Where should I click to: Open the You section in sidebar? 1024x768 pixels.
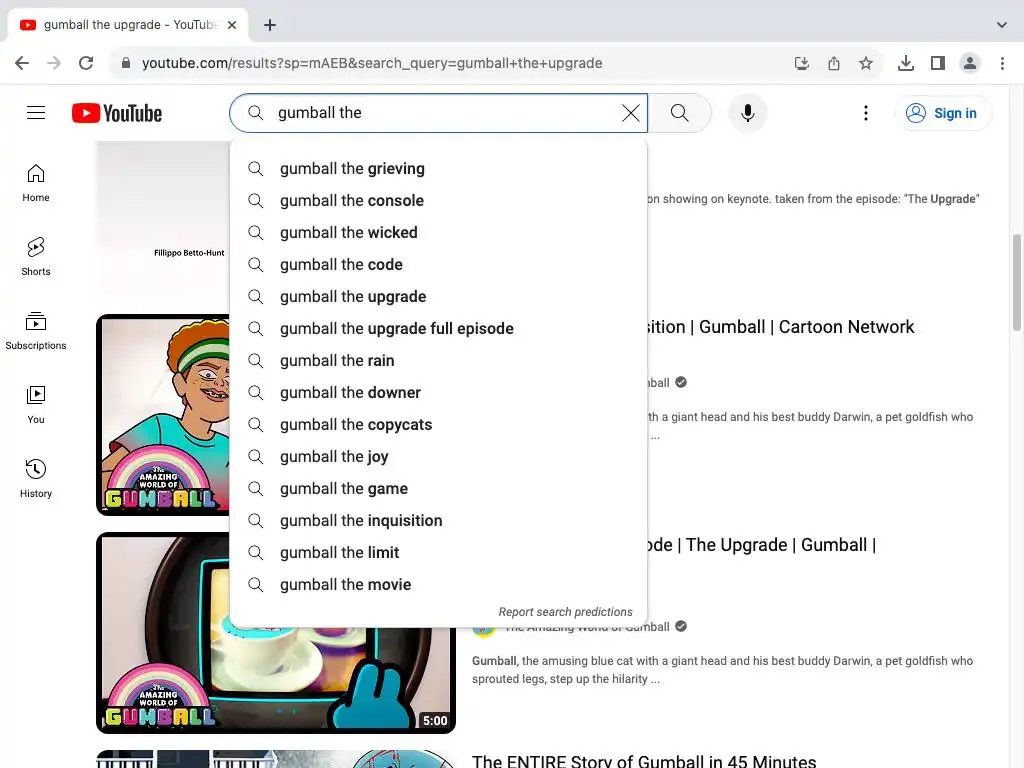36,405
